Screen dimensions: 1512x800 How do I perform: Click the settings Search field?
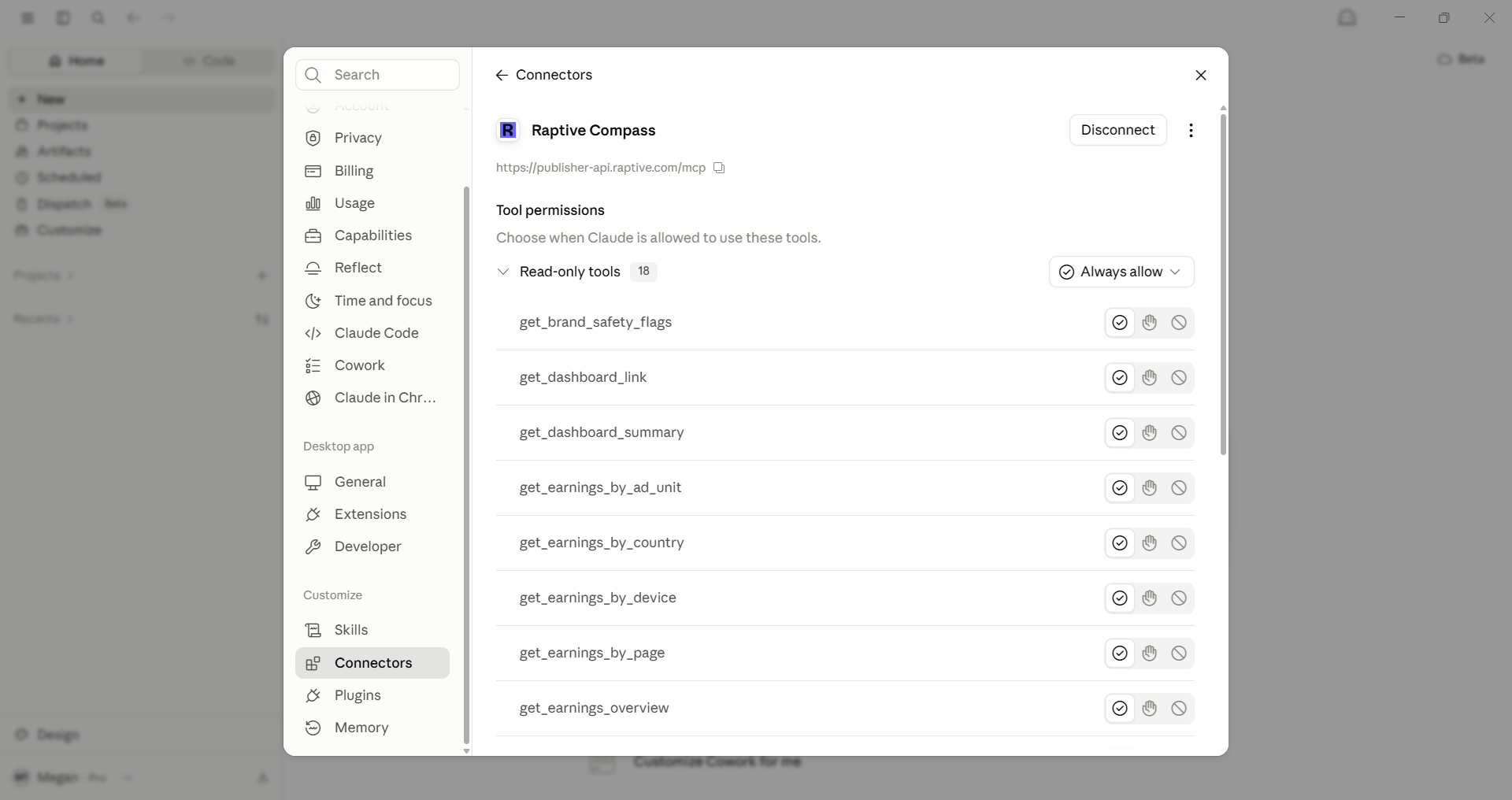coord(377,75)
